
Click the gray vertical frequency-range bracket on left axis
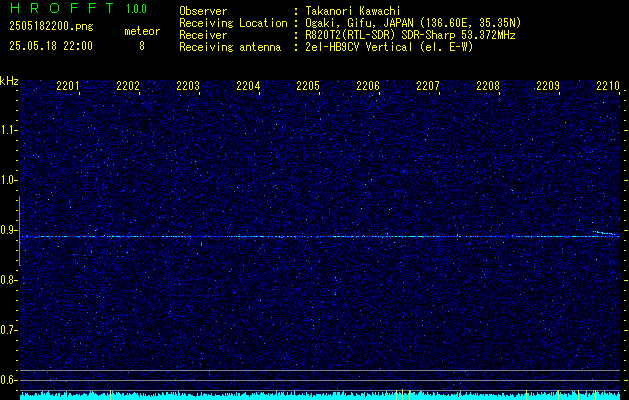click(20, 231)
